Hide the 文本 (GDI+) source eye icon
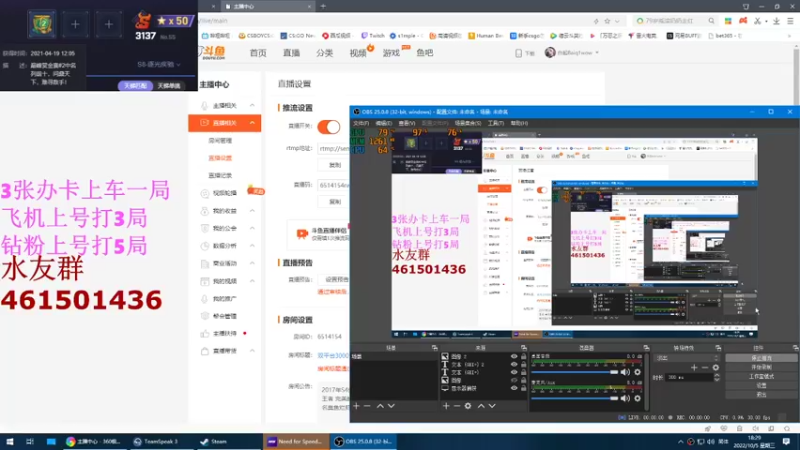Screen dimensions: 800x450 point(514,372)
